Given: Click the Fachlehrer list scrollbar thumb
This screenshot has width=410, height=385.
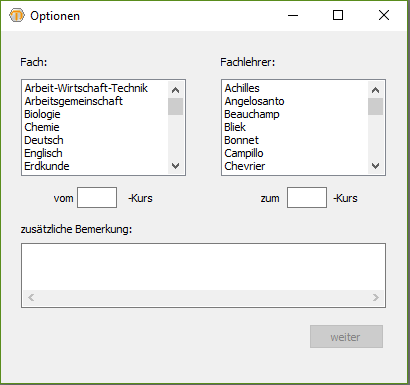Looking at the screenshot, I should [375, 106].
